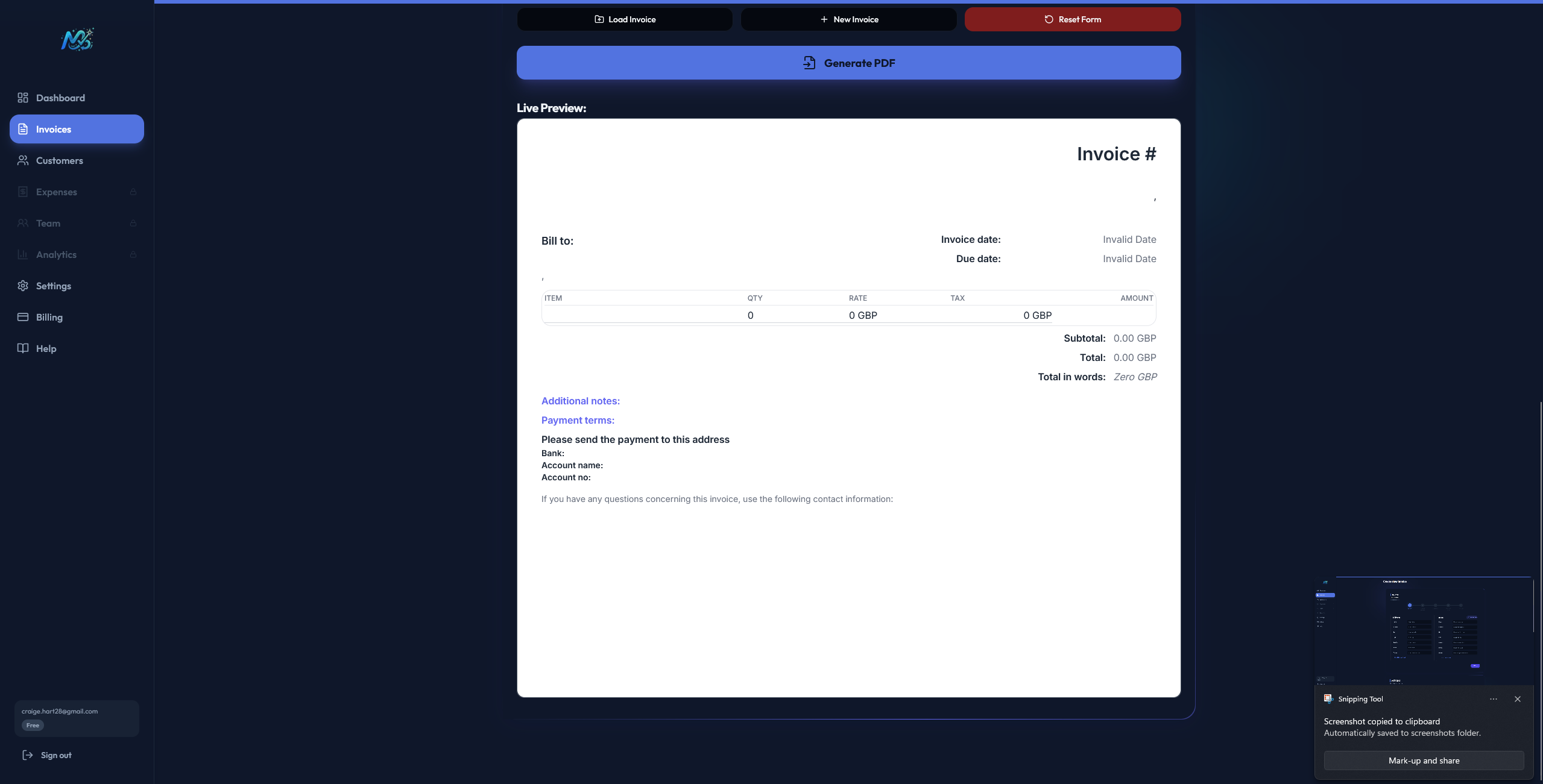This screenshot has height=784, width=1543.
Task: Click the lock icon beside Analytics
Action: 133,255
